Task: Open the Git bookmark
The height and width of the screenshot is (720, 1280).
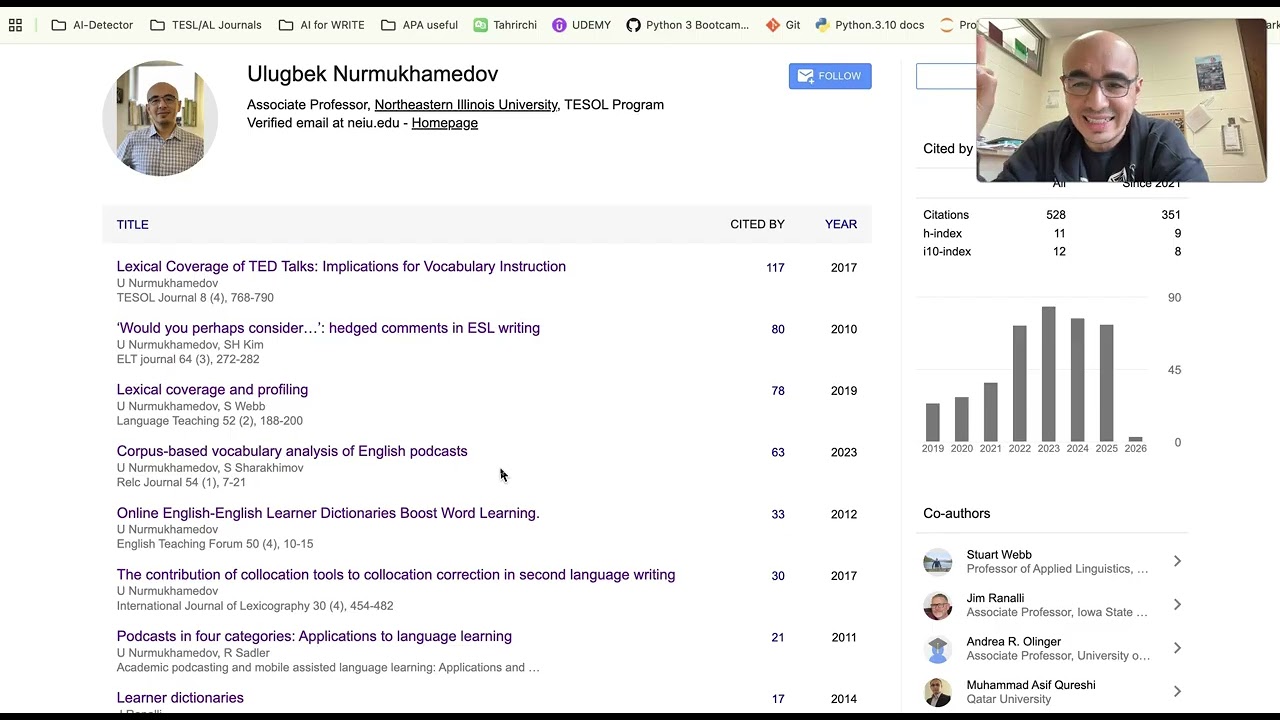Action: (783, 25)
